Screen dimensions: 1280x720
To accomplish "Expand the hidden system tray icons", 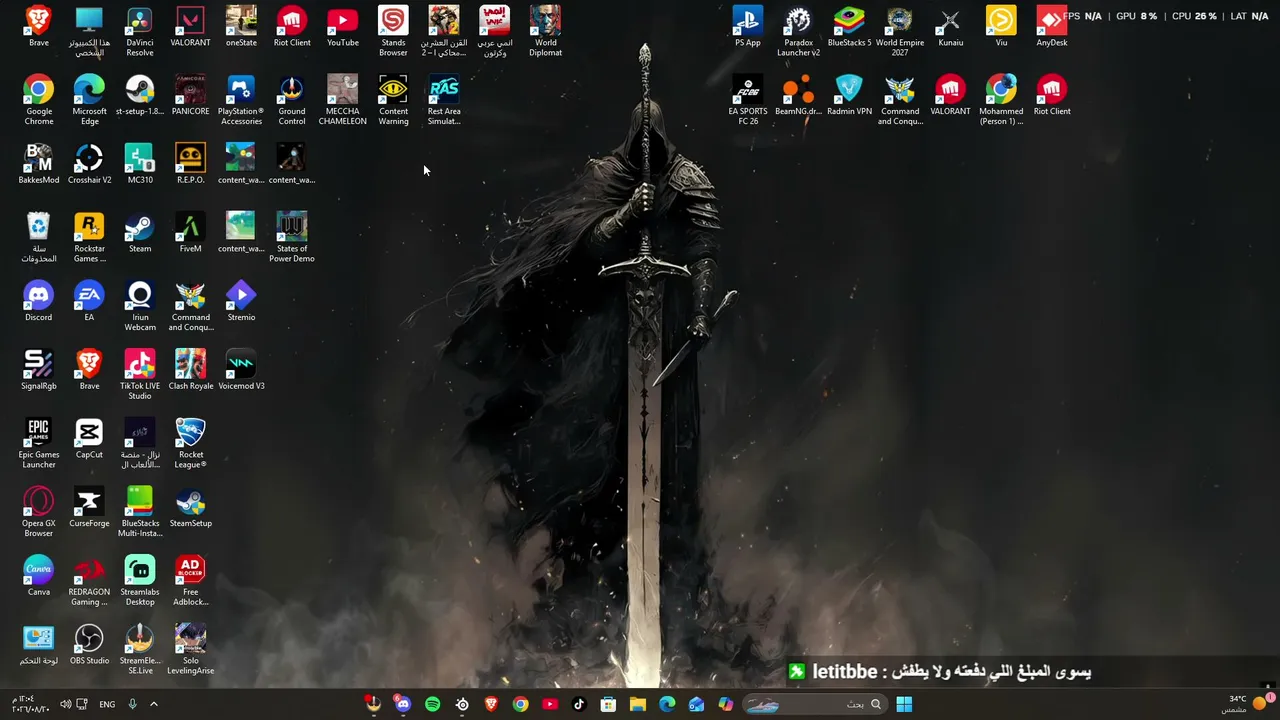I will click(x=153, y=704).
